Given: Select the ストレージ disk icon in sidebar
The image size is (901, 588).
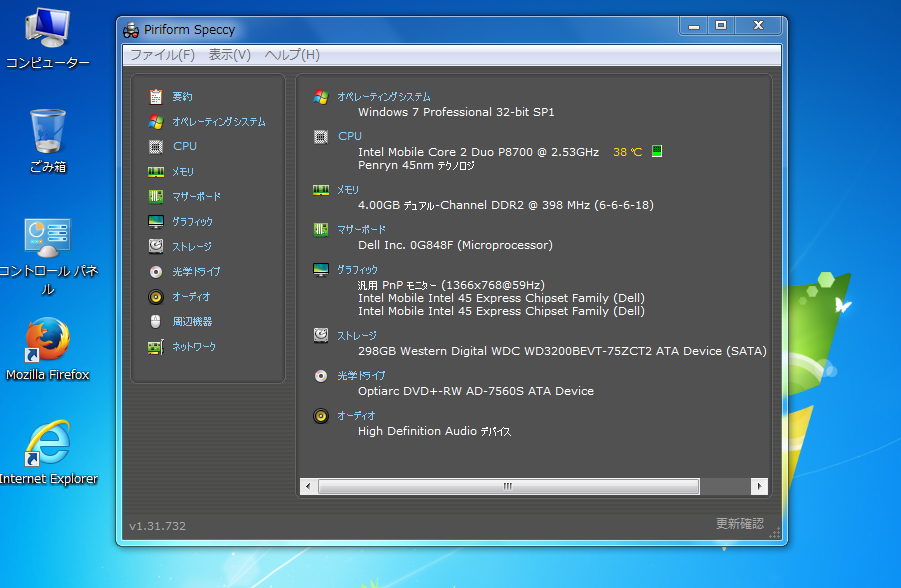Looking at the screenshot, I should pos(156,246).
